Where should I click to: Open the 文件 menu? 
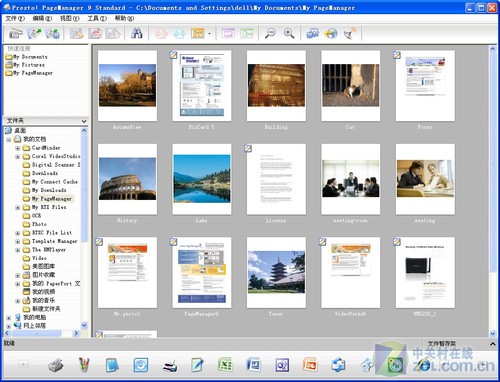(15, 18)
